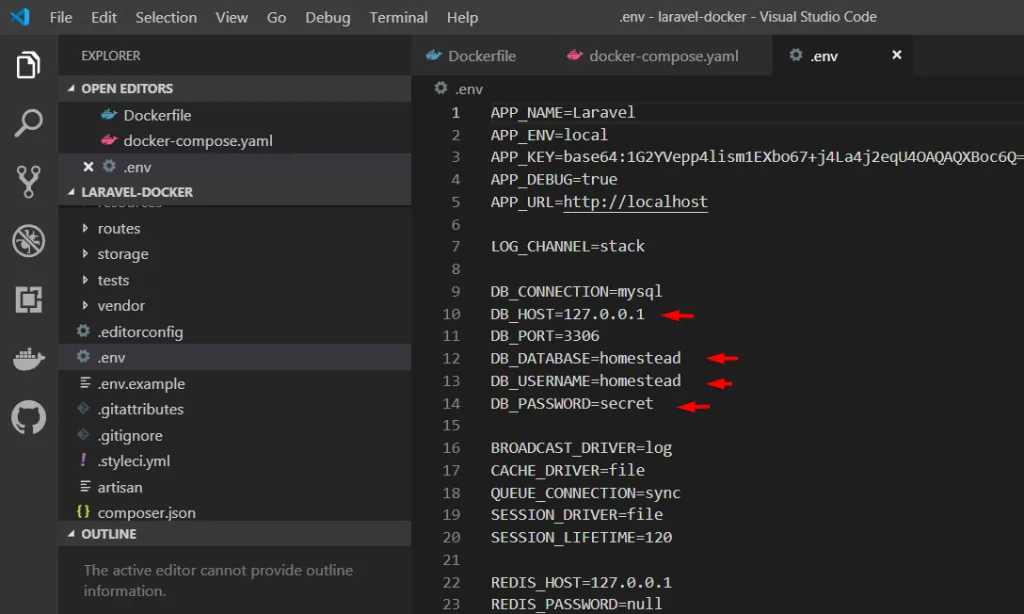Image resolution: width=1024 pixels, height=614 pixels.
Task: Click the gear icon of .env in file tree
Action: pyautogui.click(x=83, y=357)
